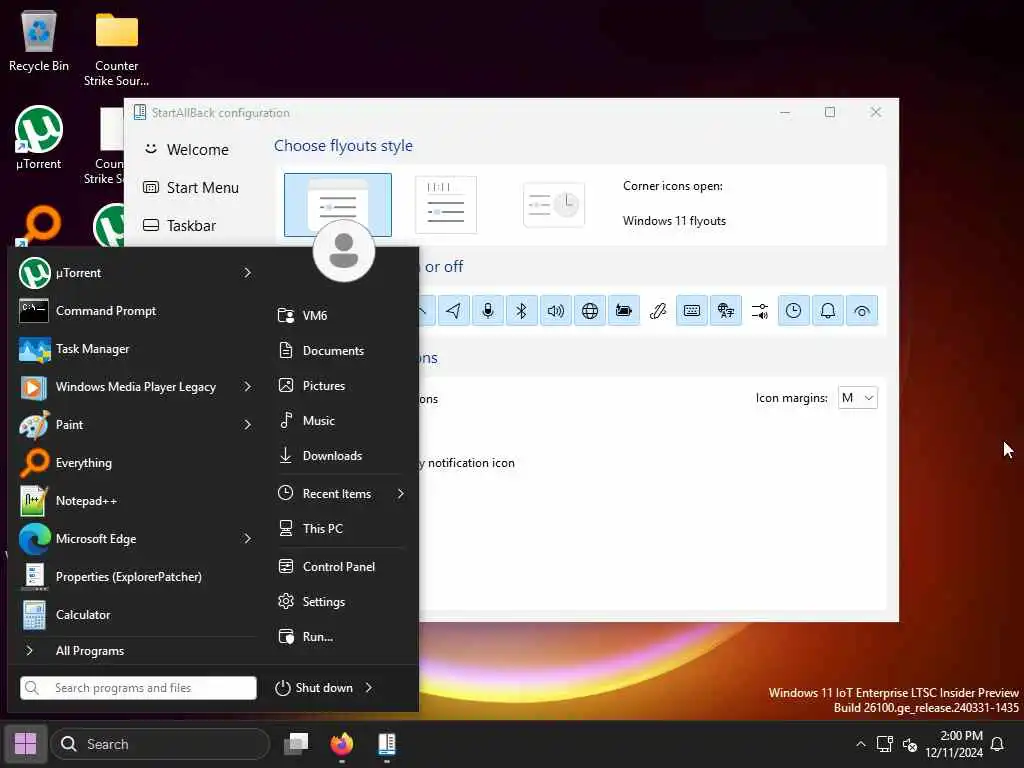Image resolution: width=1024 pixels, height=768 pixels.
Task: Toggle the pen ink workspace icon
Action: click(x=658, y=311)
